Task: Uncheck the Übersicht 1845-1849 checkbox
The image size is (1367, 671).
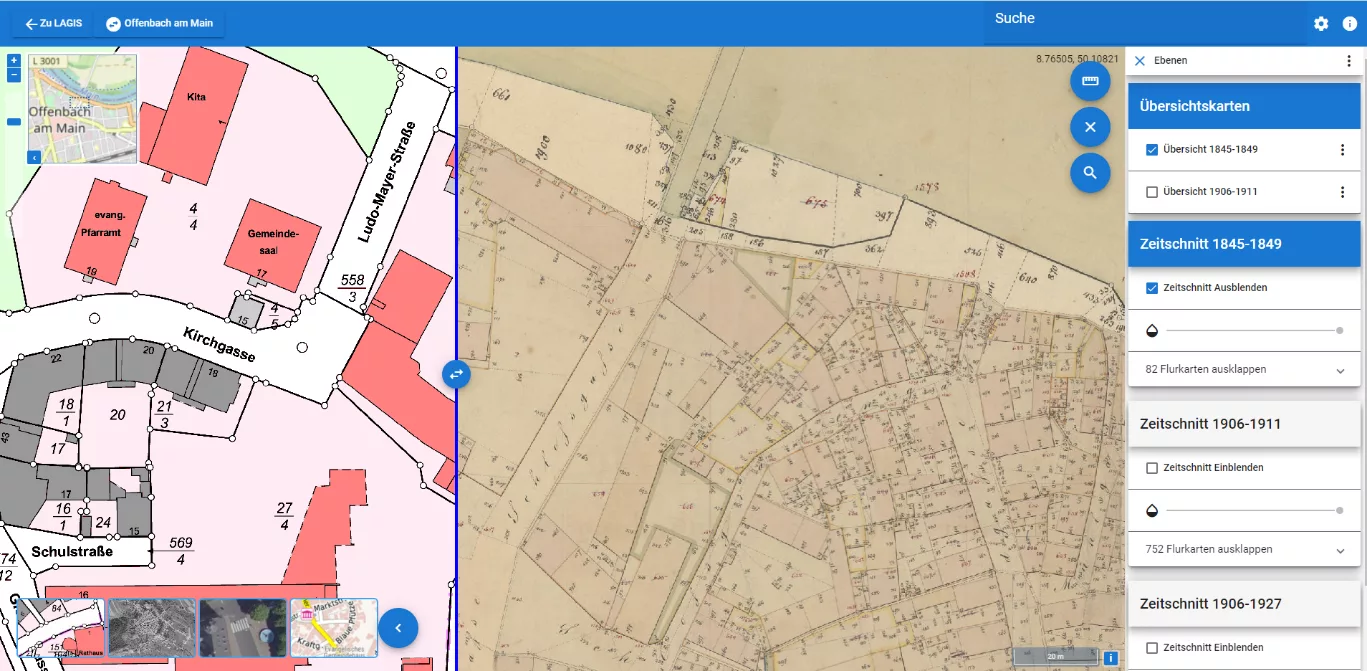Action: point(1152,150)
